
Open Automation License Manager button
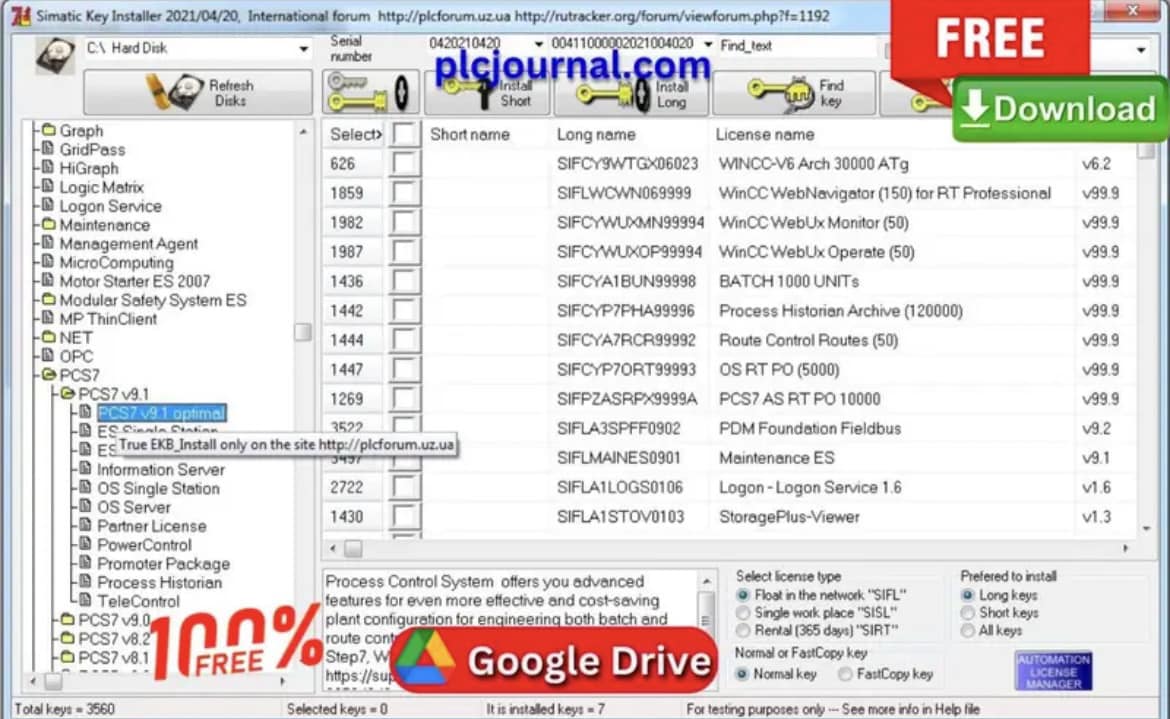pyautogui.click(x=1053, y=671)
